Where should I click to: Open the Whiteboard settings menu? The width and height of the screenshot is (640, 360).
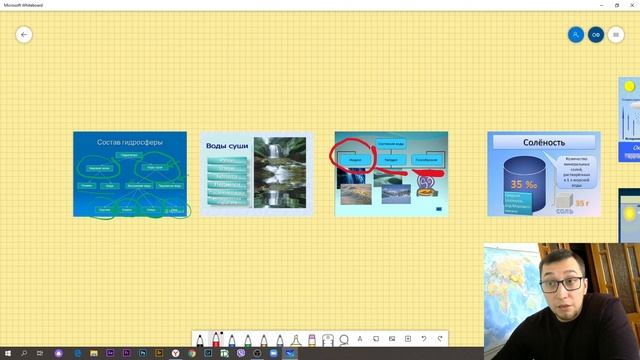point(616,35)
